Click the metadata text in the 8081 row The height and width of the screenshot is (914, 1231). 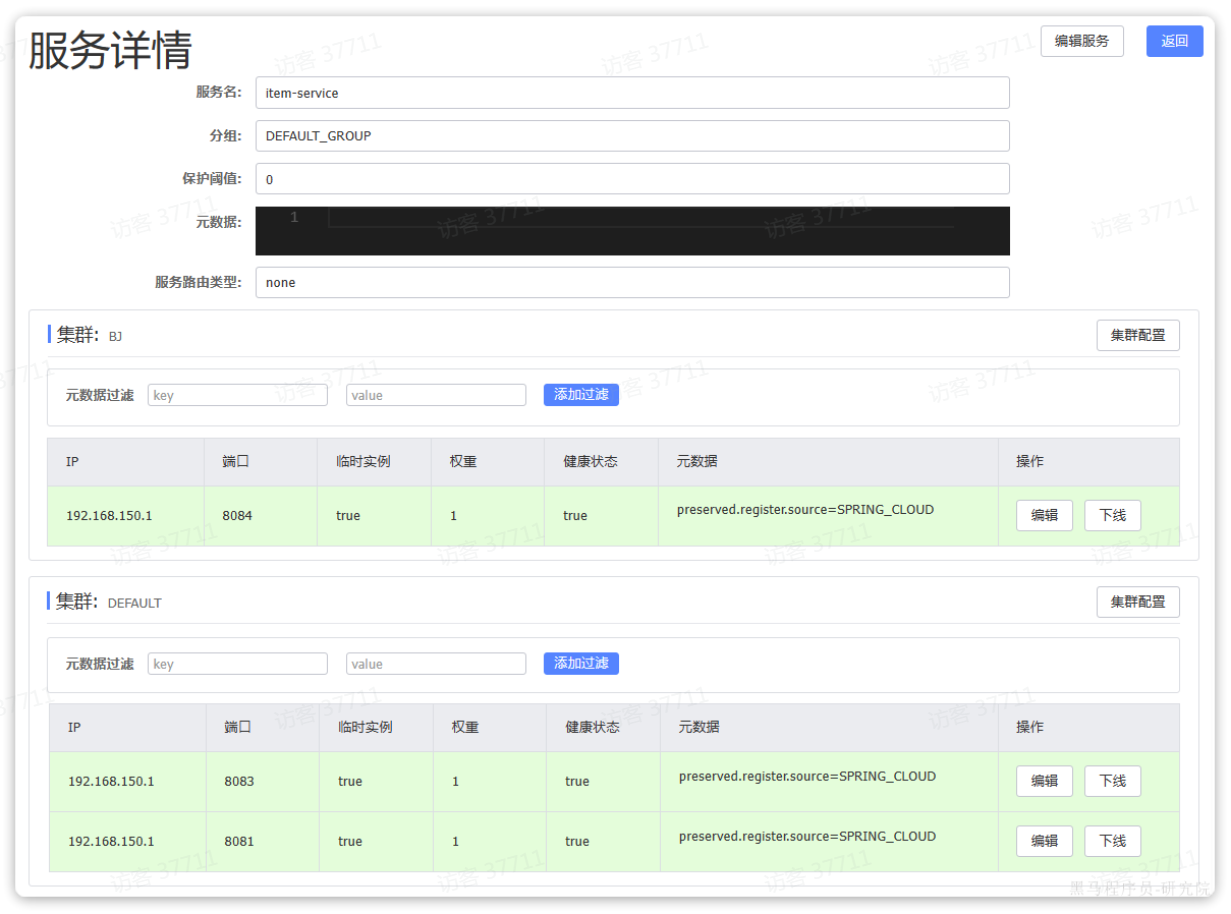pos(807,836)
